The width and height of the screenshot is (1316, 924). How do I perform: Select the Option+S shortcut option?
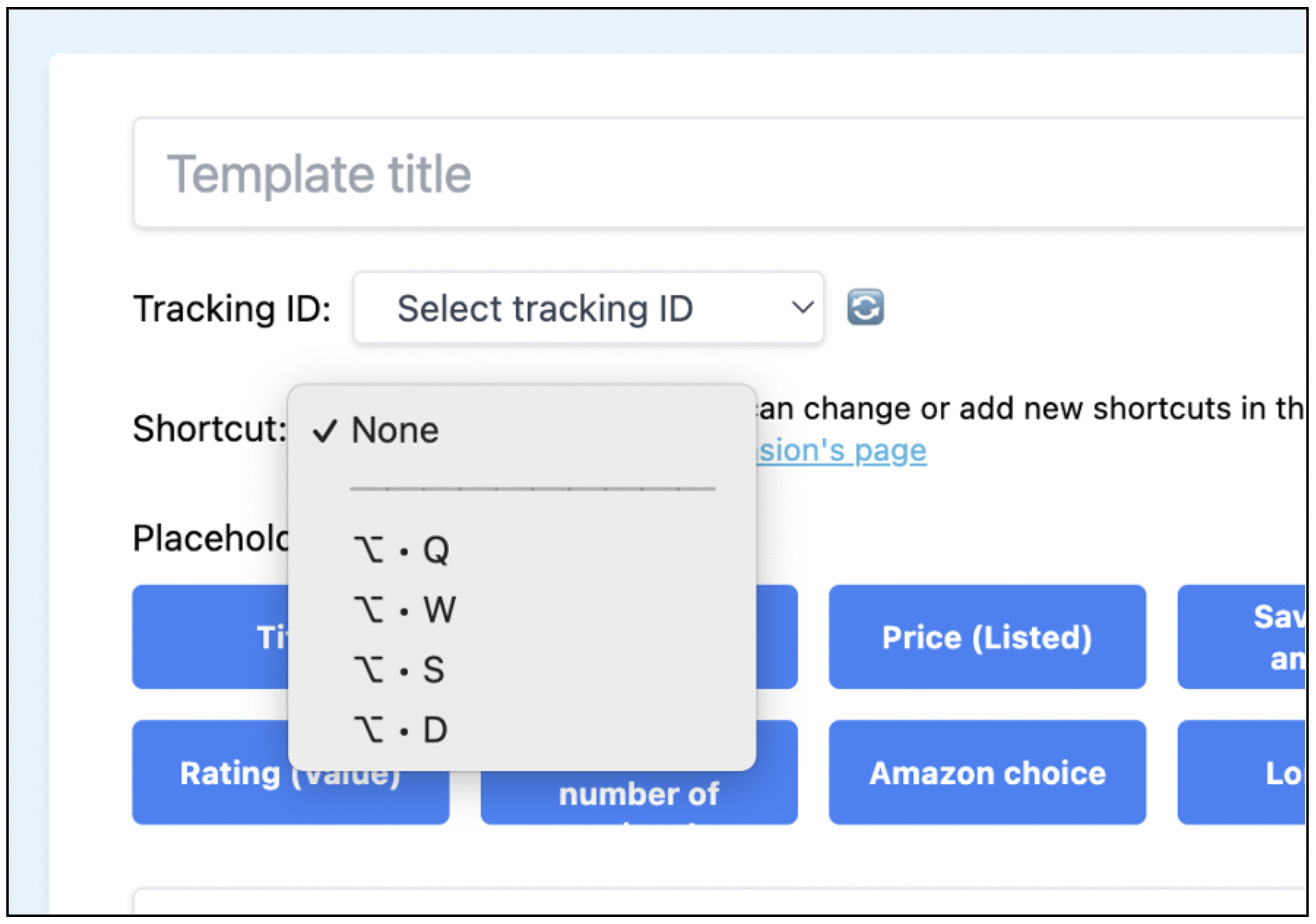(x=400, y=670)
